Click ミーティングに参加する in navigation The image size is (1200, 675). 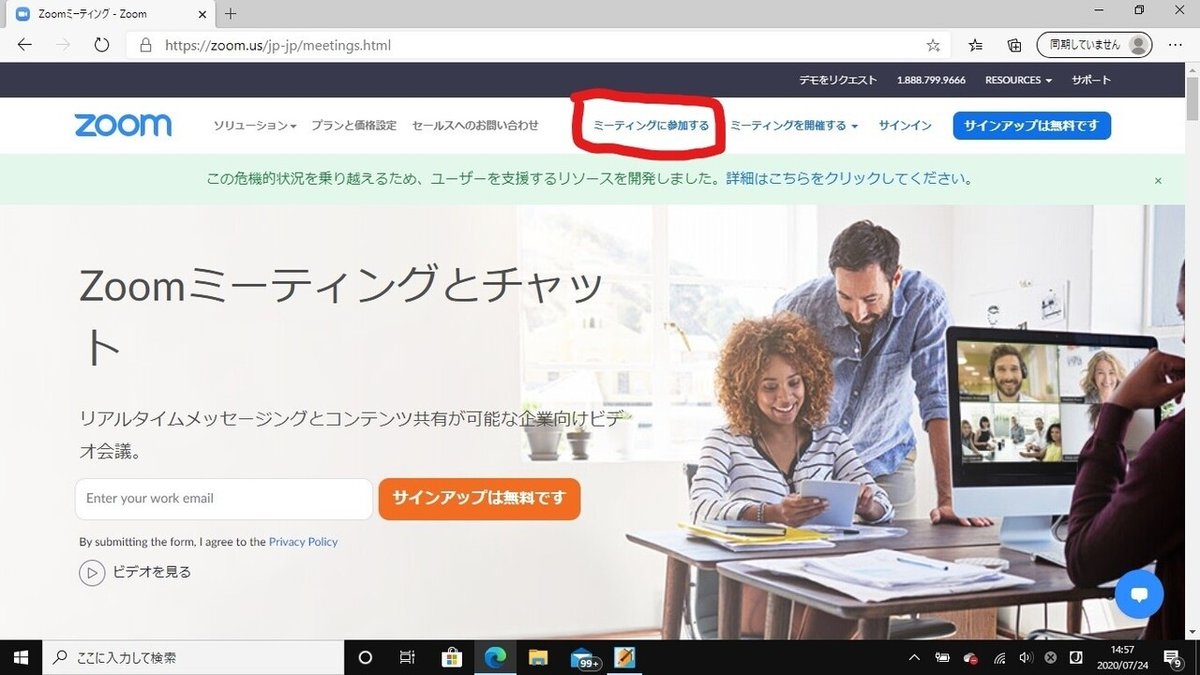coord(651,125)
